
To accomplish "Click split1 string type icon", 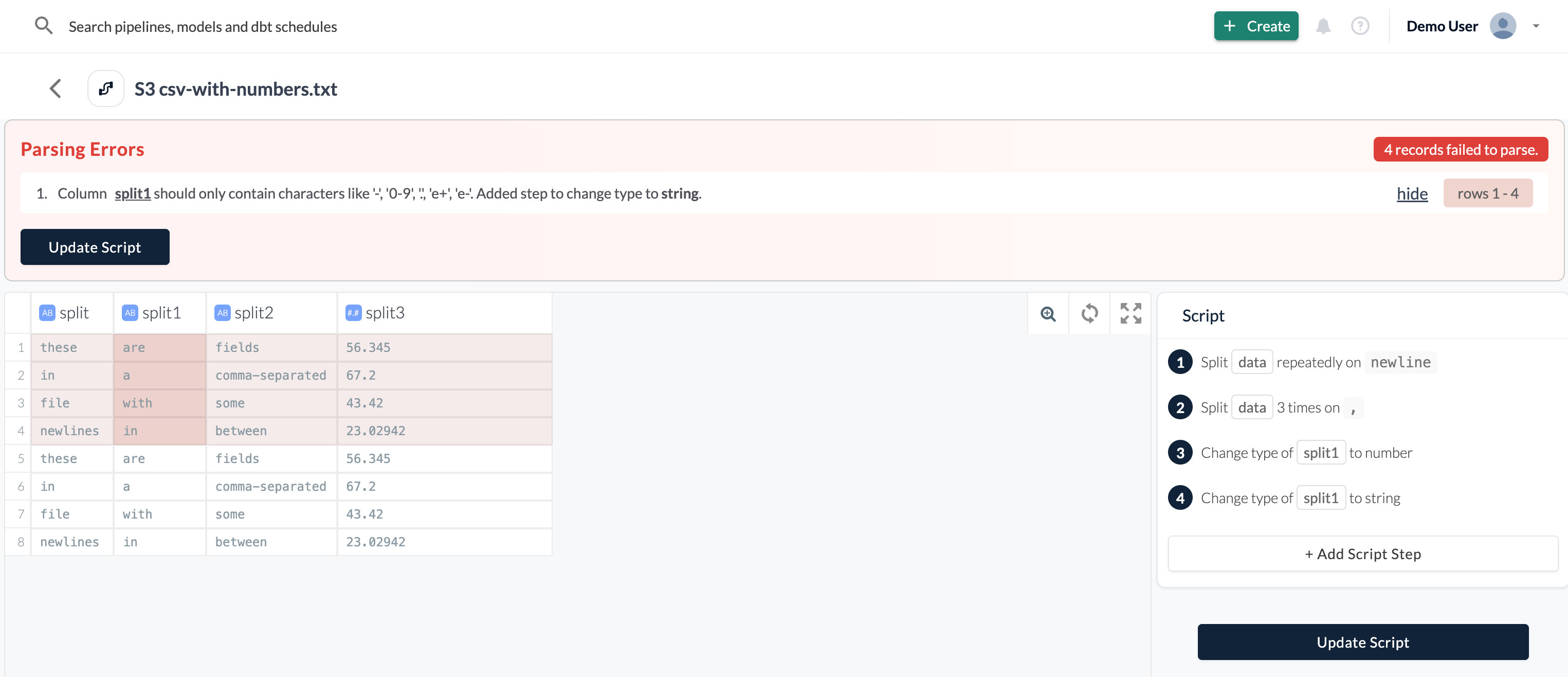I will tap(130, 313).
